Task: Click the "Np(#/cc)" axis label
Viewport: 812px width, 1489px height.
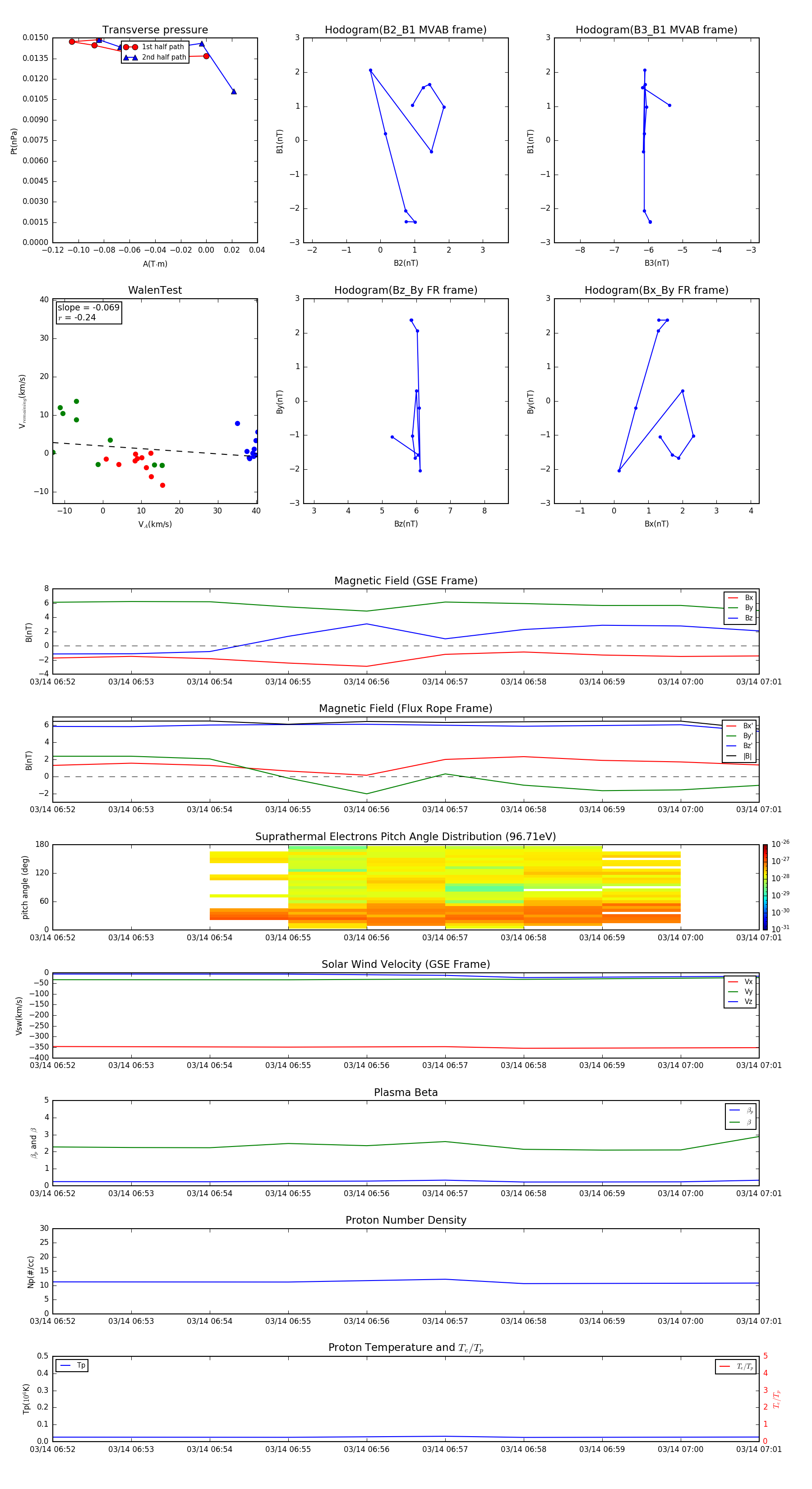Action: click(x=31, y=1271)
